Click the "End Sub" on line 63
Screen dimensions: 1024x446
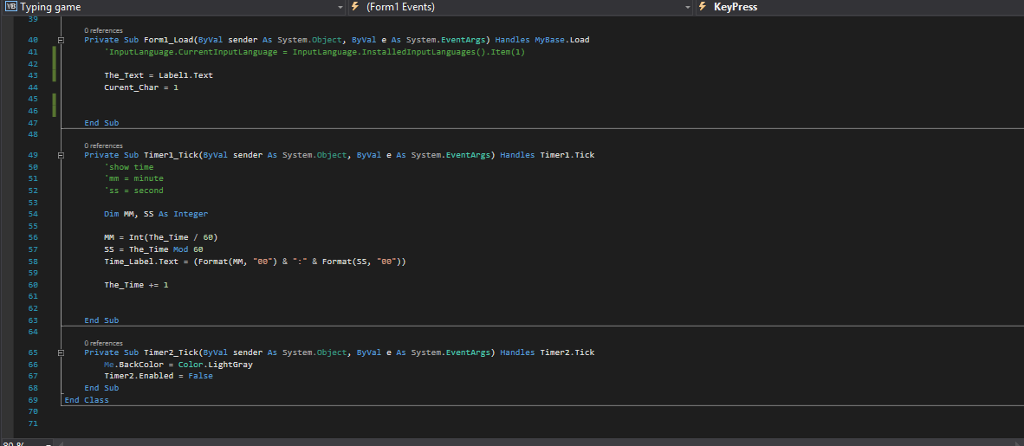click(101, 321)
